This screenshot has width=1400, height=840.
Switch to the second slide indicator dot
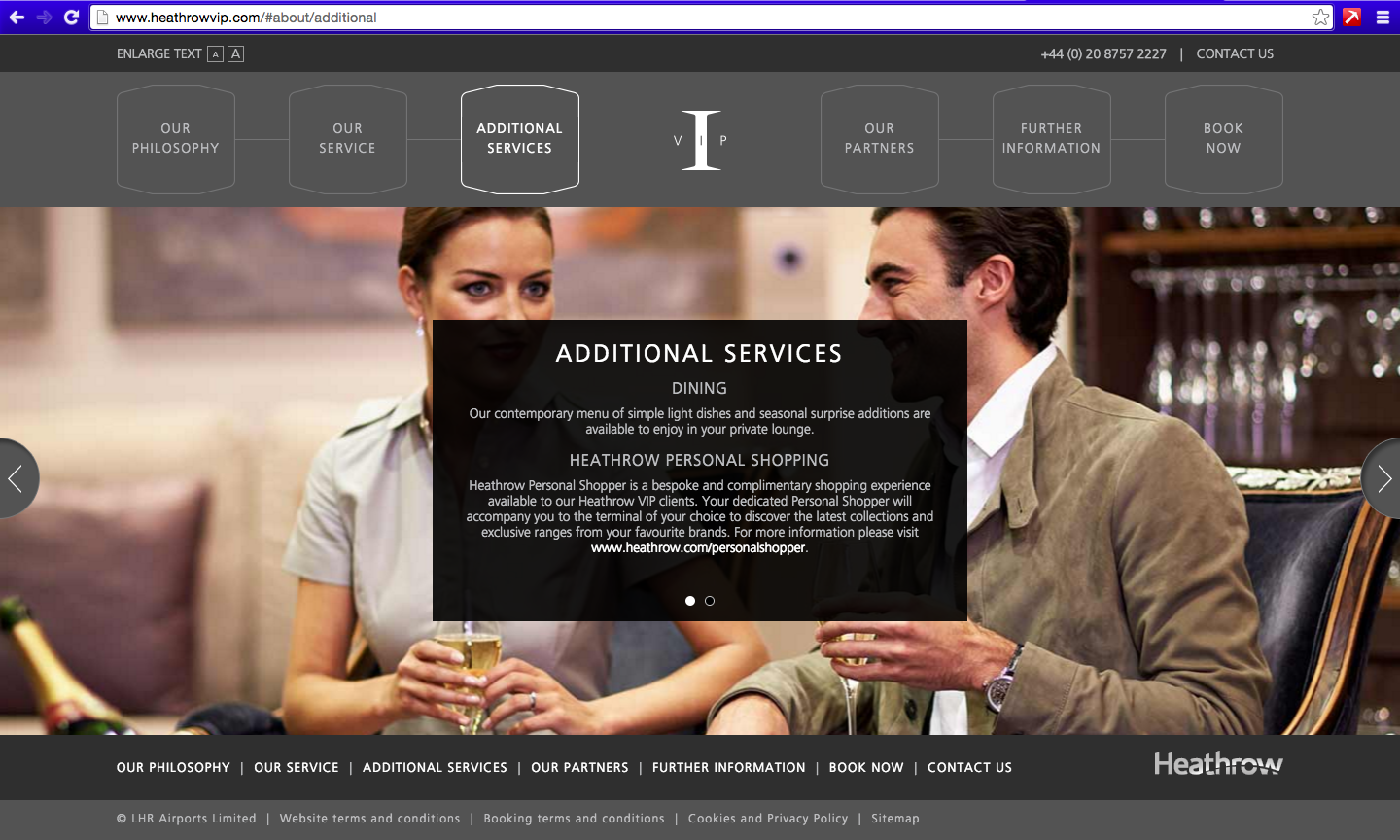(710, 601)
